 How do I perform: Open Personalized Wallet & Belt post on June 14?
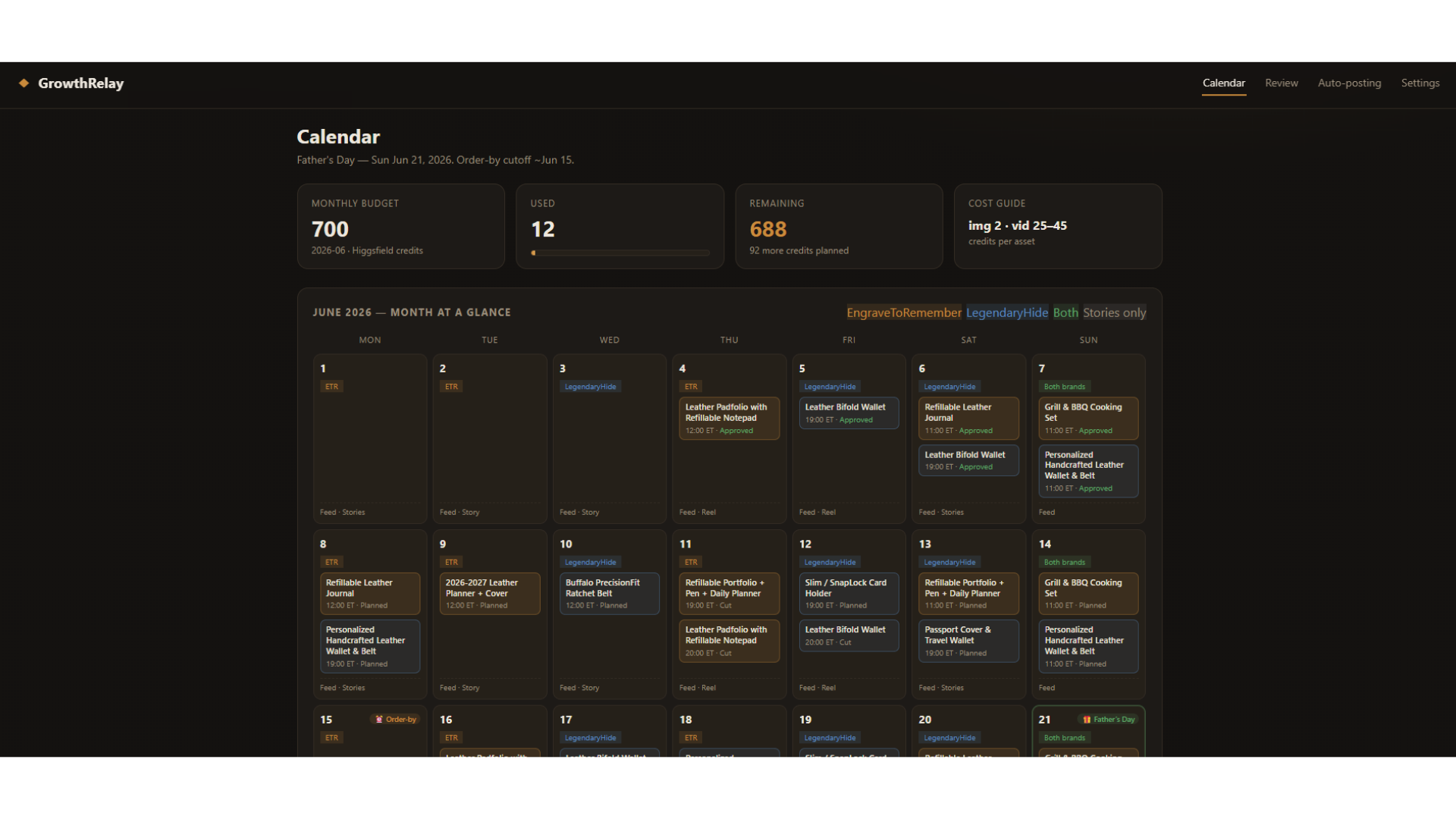pos(1088,646)
